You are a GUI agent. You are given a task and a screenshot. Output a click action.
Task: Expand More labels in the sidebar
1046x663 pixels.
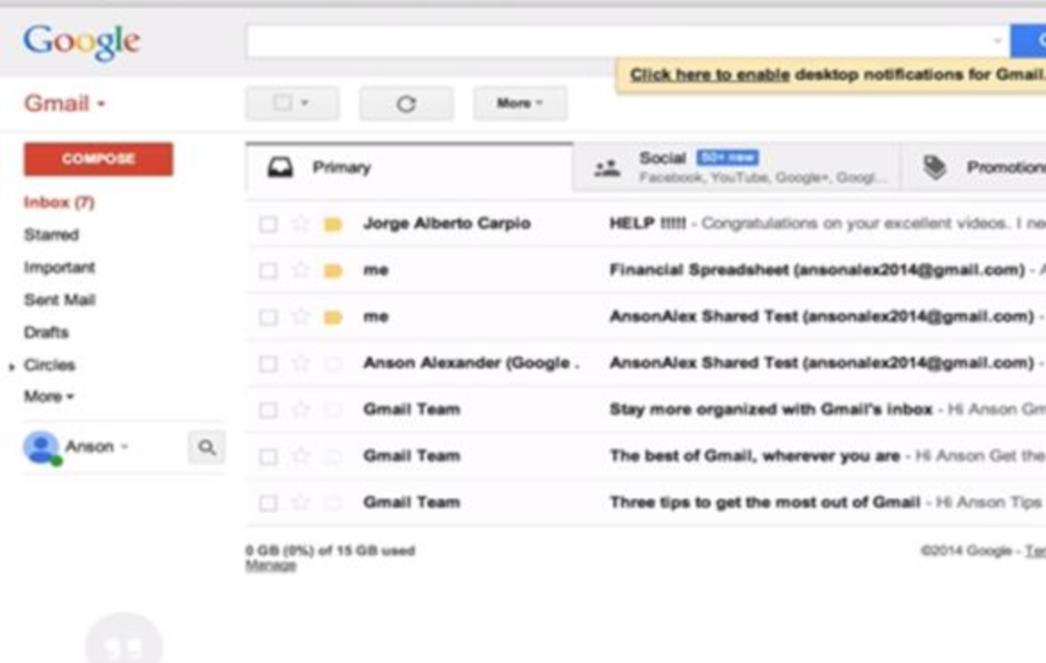tap(49, 396)
